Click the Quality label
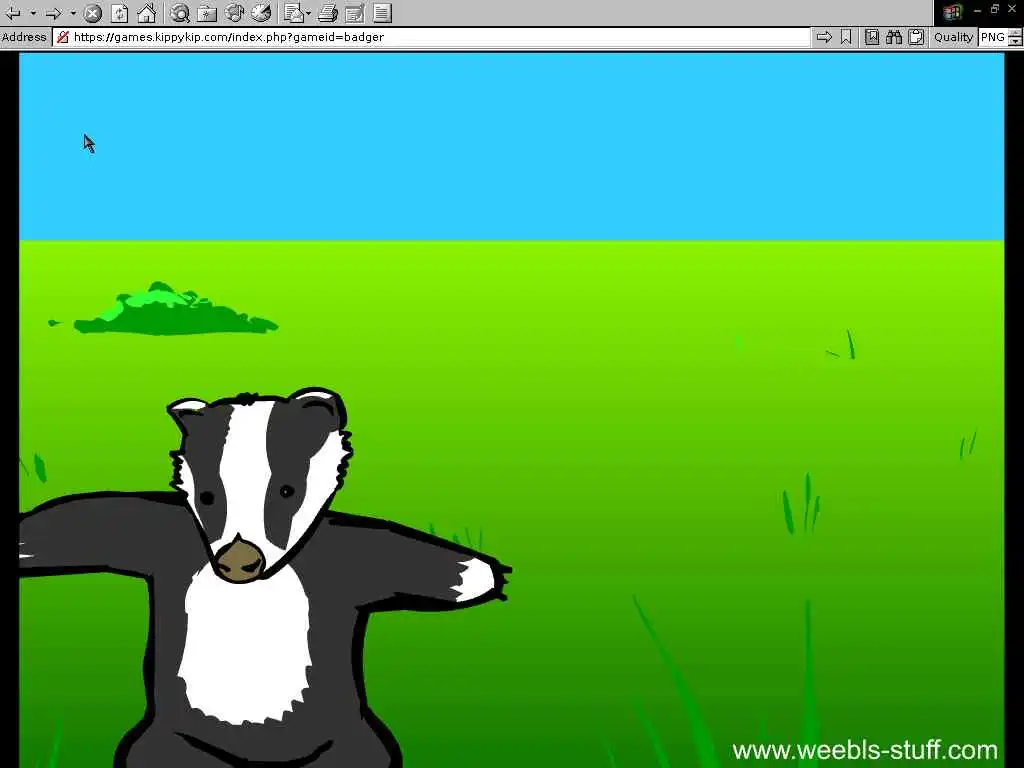 [953, 37]
